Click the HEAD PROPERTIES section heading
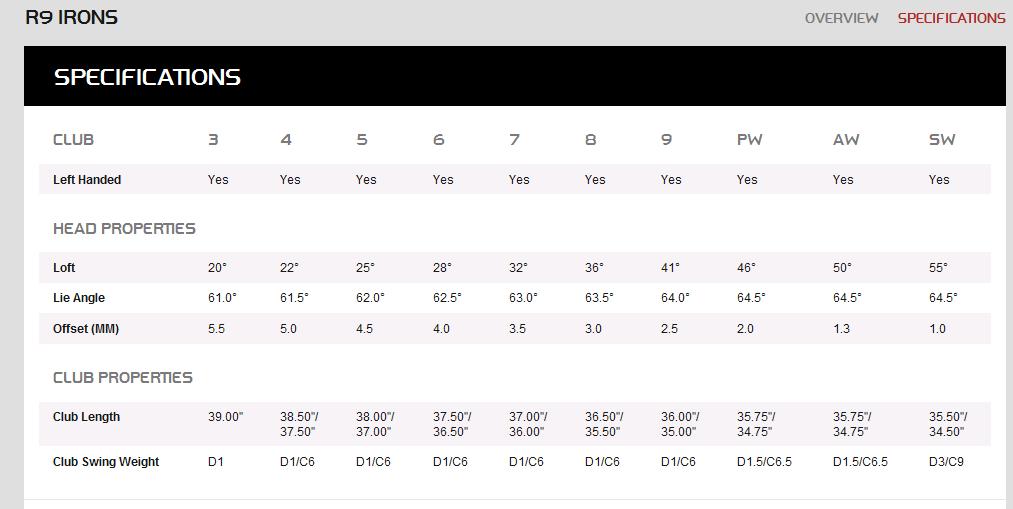This screenshot has height=509, width=1013. click(x=124, y=229)
